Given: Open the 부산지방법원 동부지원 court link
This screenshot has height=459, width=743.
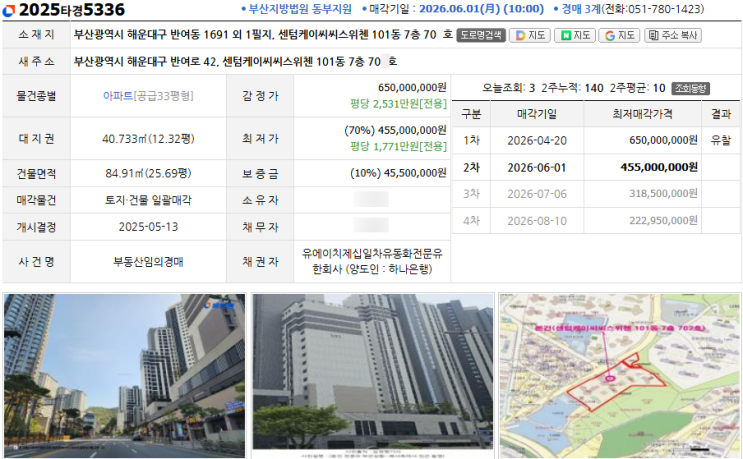Looking at the screenshot, I should click(x=299, y=9).
